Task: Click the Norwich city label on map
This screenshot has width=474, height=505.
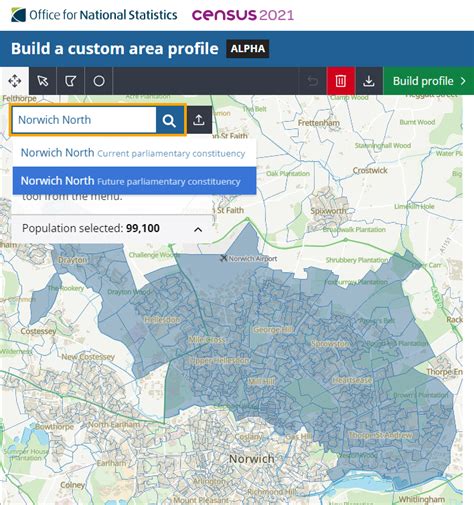Action: [x=252, y=459]
